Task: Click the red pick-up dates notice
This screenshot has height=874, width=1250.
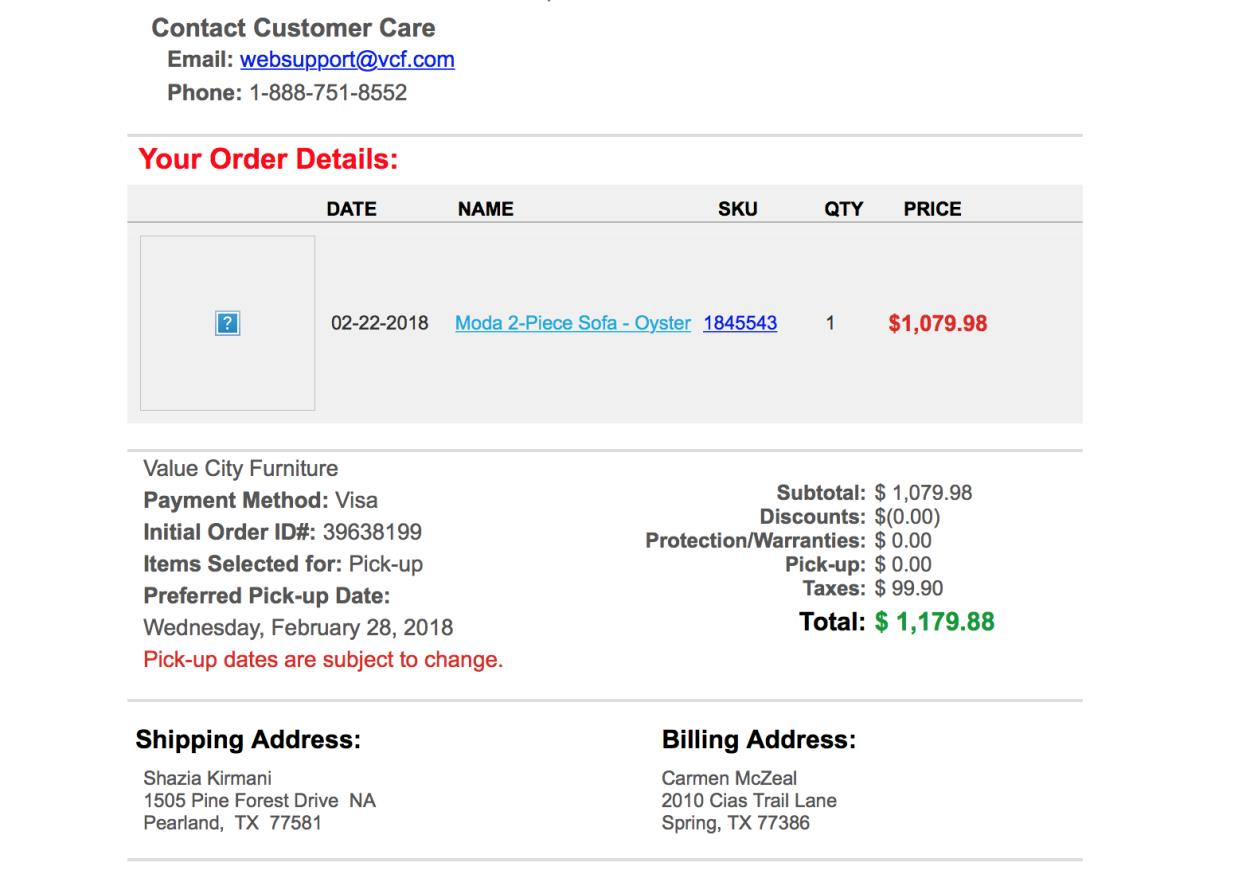Action: [x=323, y=661]
